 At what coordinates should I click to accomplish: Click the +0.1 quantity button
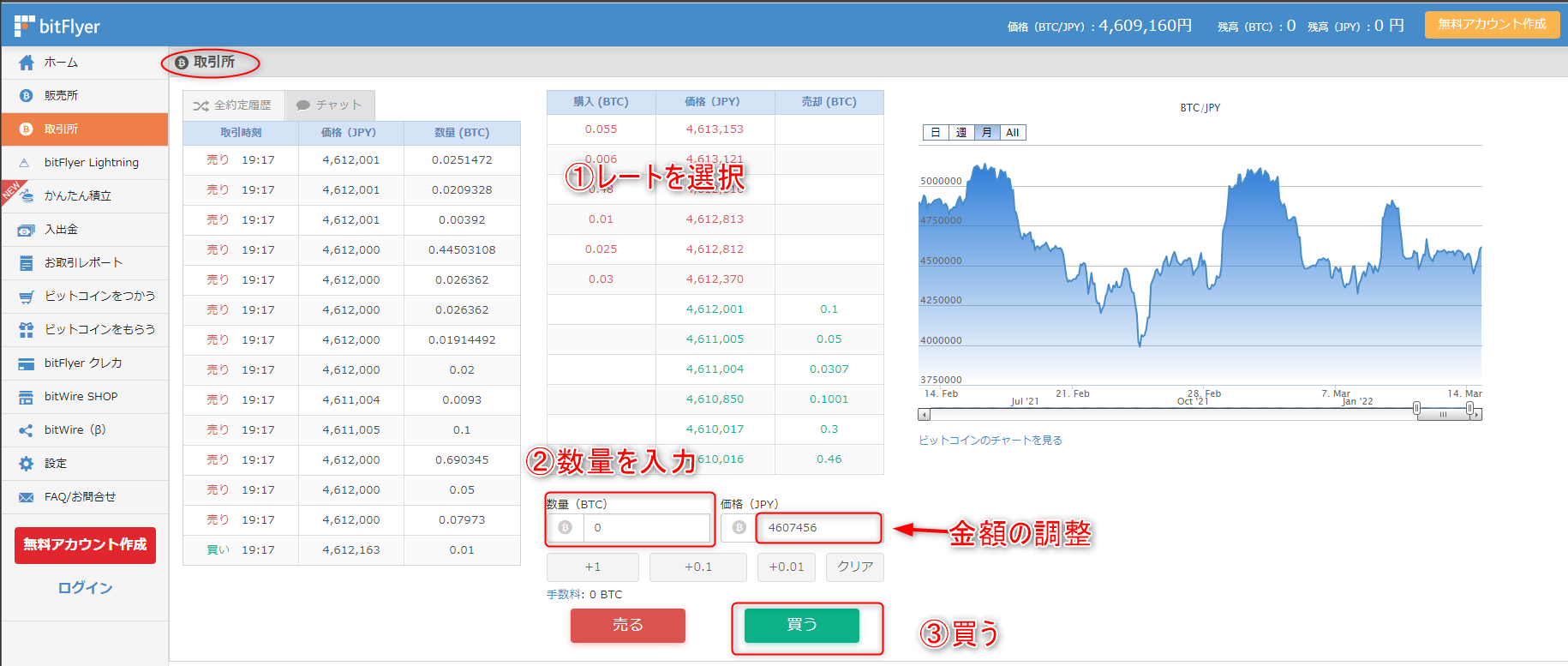[x=698, y=567]
